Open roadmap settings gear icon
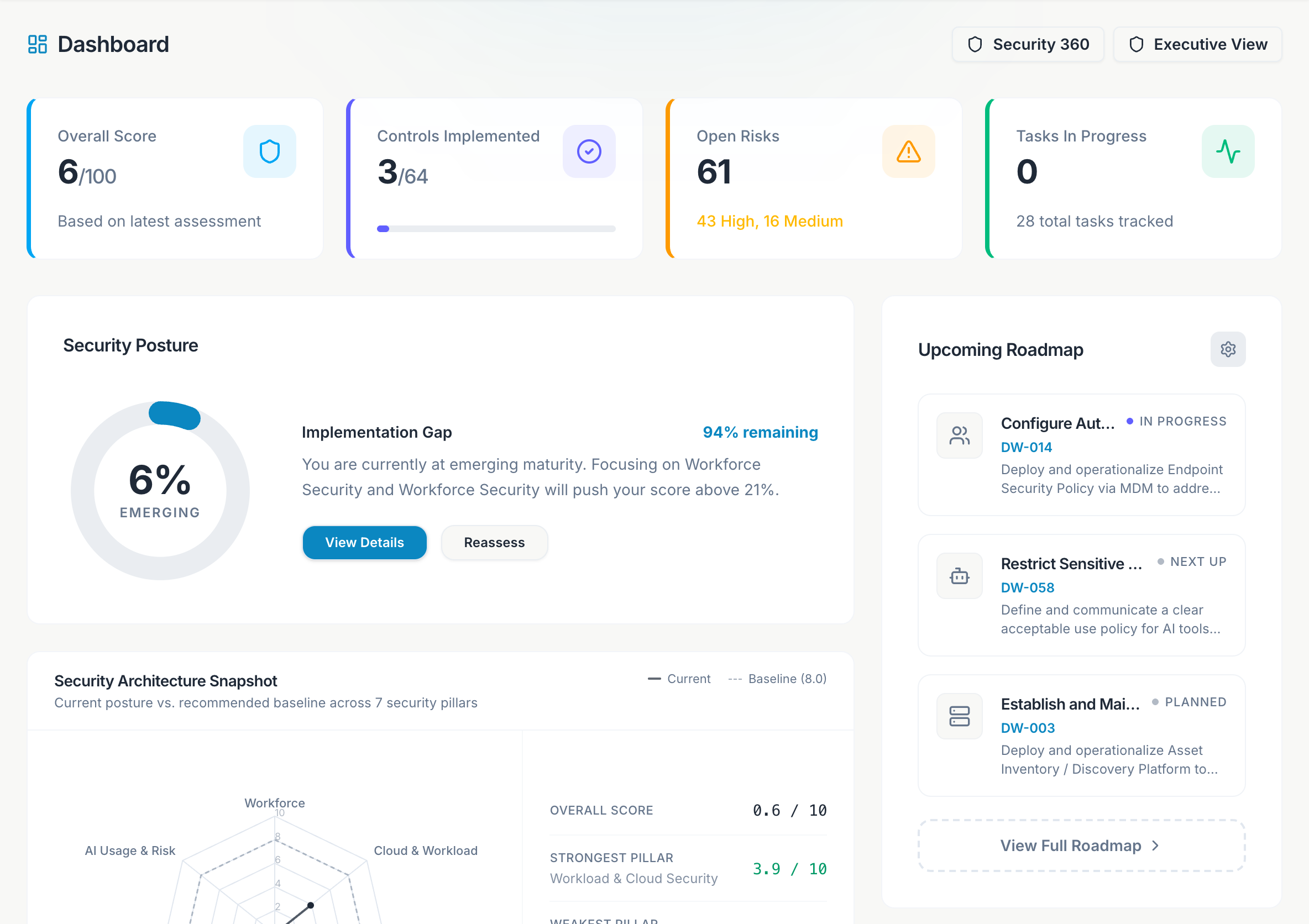The image size is (1309, 924). click(1228, 349)
